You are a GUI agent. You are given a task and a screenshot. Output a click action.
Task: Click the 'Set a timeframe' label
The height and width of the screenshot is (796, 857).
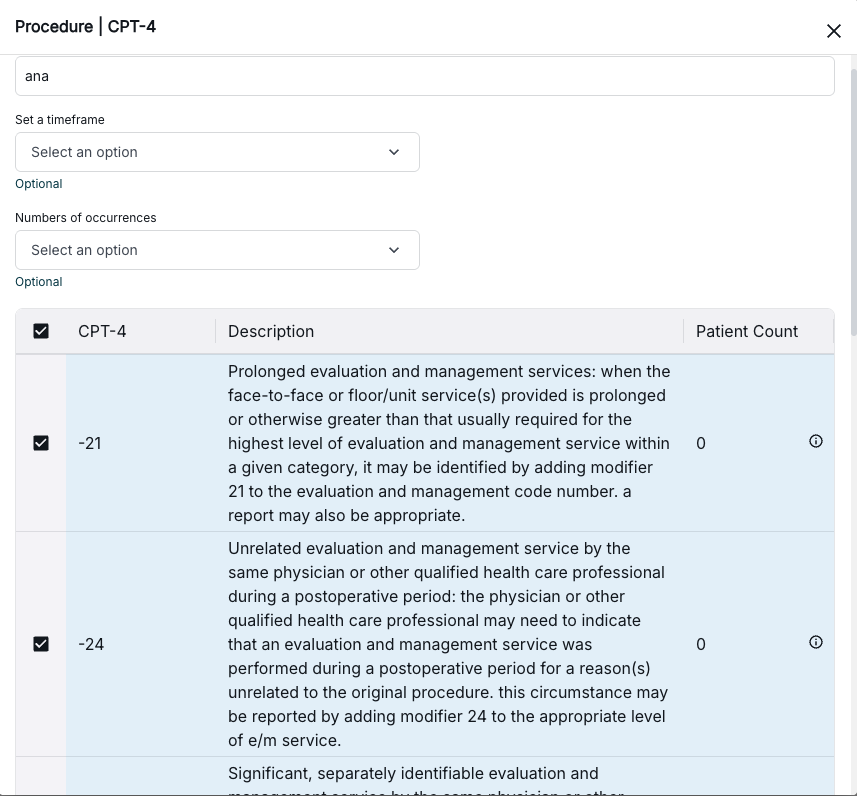(60, 120)
